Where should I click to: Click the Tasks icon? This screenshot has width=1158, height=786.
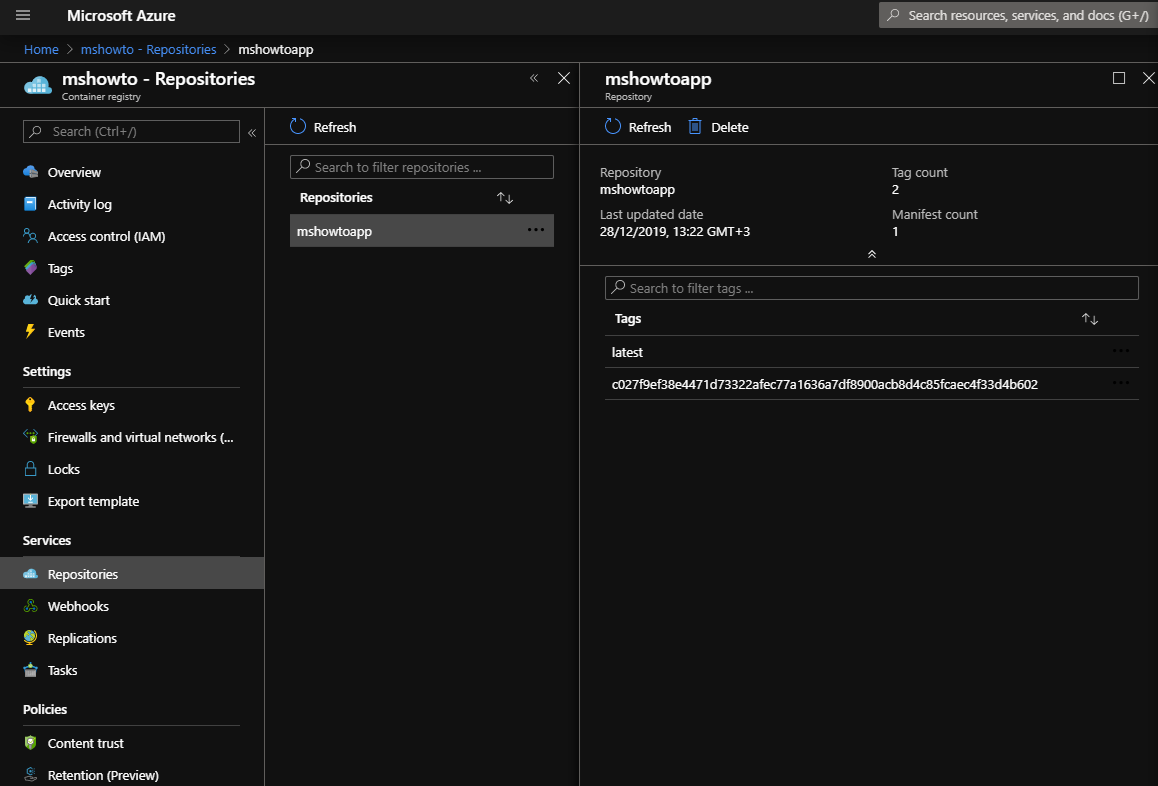click(30, 669)
